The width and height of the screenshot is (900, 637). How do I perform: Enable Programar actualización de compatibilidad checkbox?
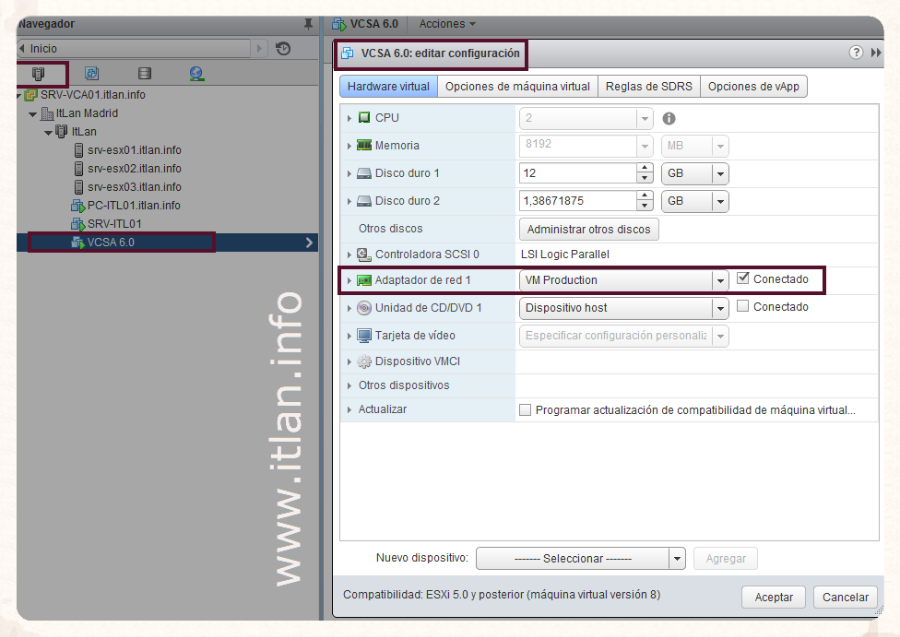(x=525, y=410)
